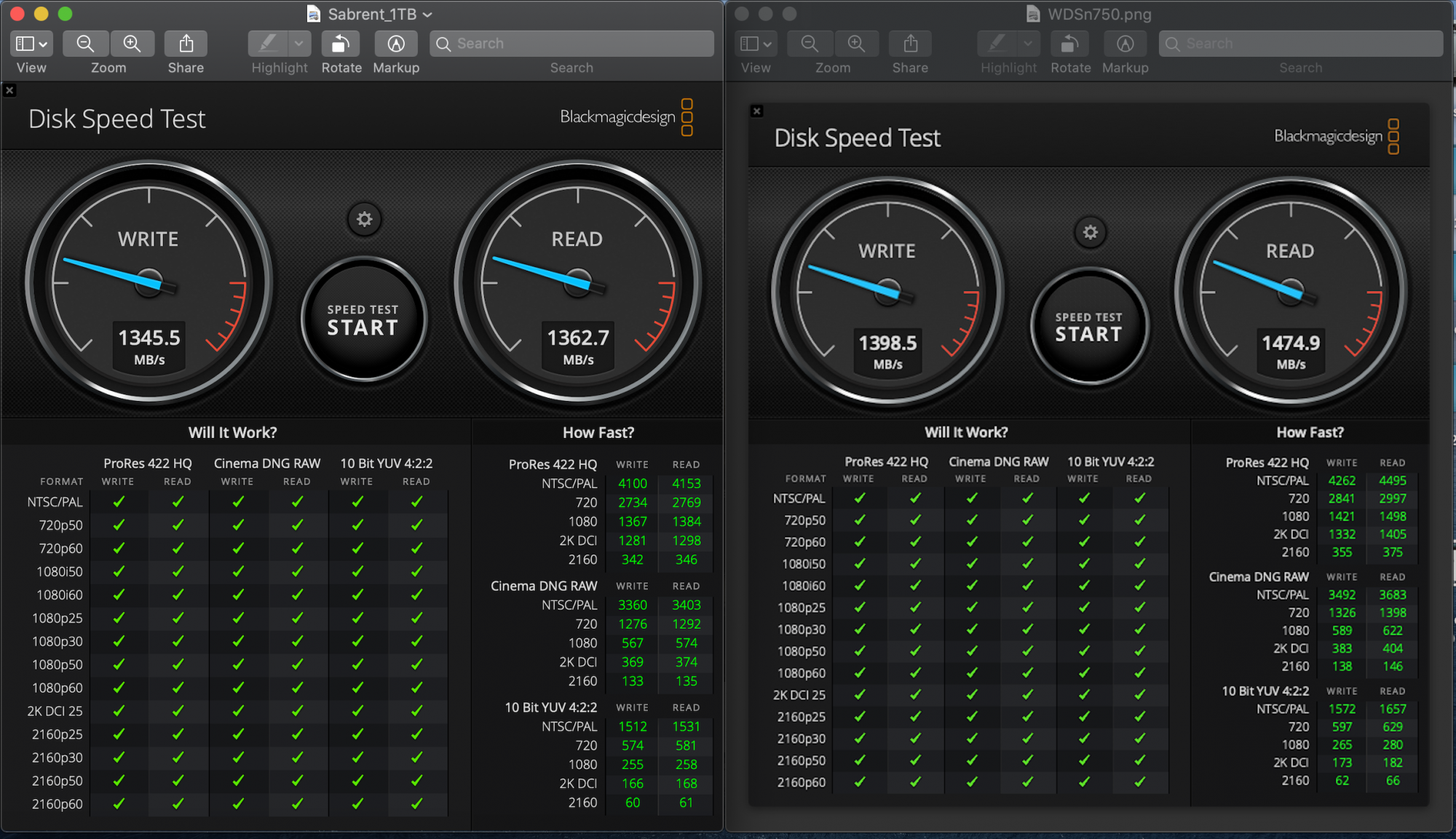Select the Highlight tool in Sabrent_1TB window
1456x839 pixels.
(x=268, y=44)
